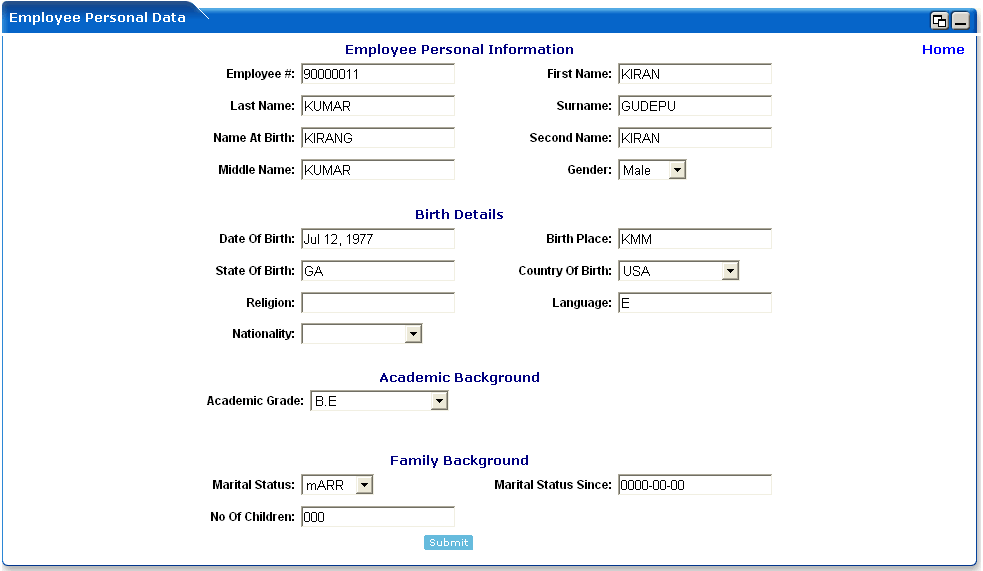
Task: Open the Marital Status dropdown
Action: tap(337, 485)
